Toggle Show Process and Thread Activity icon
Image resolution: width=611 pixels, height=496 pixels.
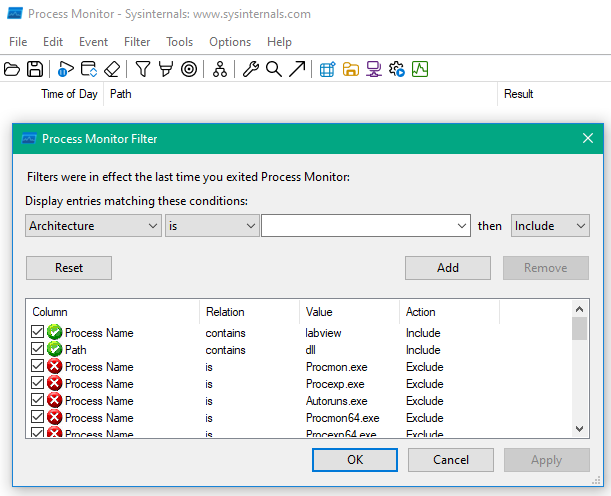(397, 69)
